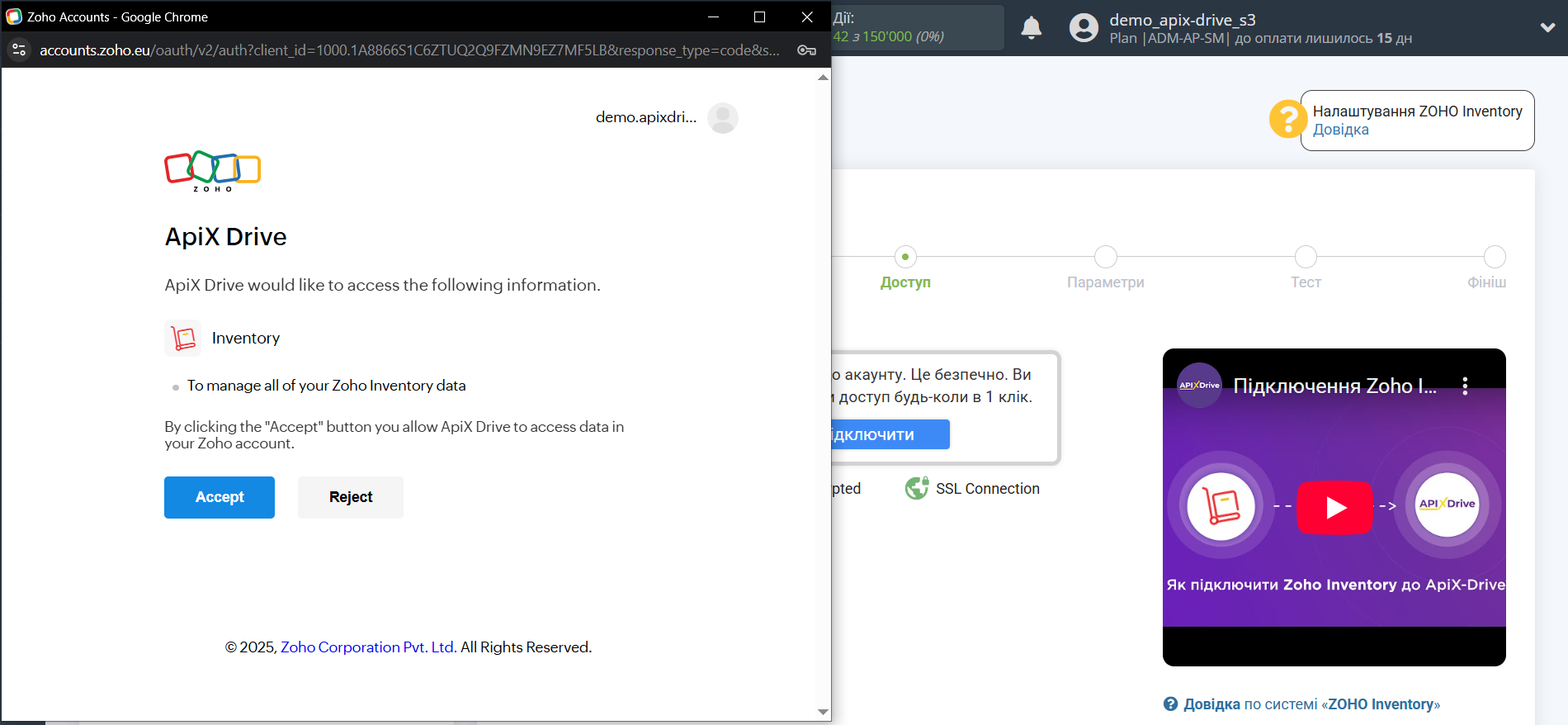Maximize the Zoho Accounts Chrome window
The image size is (1568, 725).
(760, 17)
